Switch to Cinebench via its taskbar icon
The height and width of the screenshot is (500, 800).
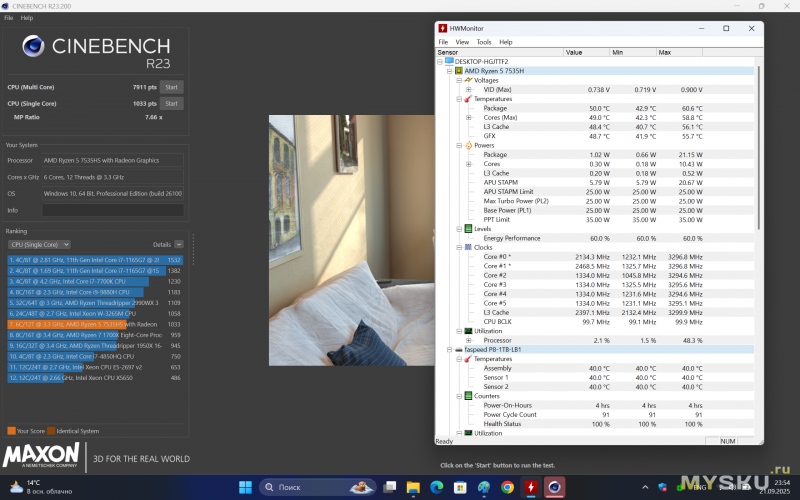point(554,487)
